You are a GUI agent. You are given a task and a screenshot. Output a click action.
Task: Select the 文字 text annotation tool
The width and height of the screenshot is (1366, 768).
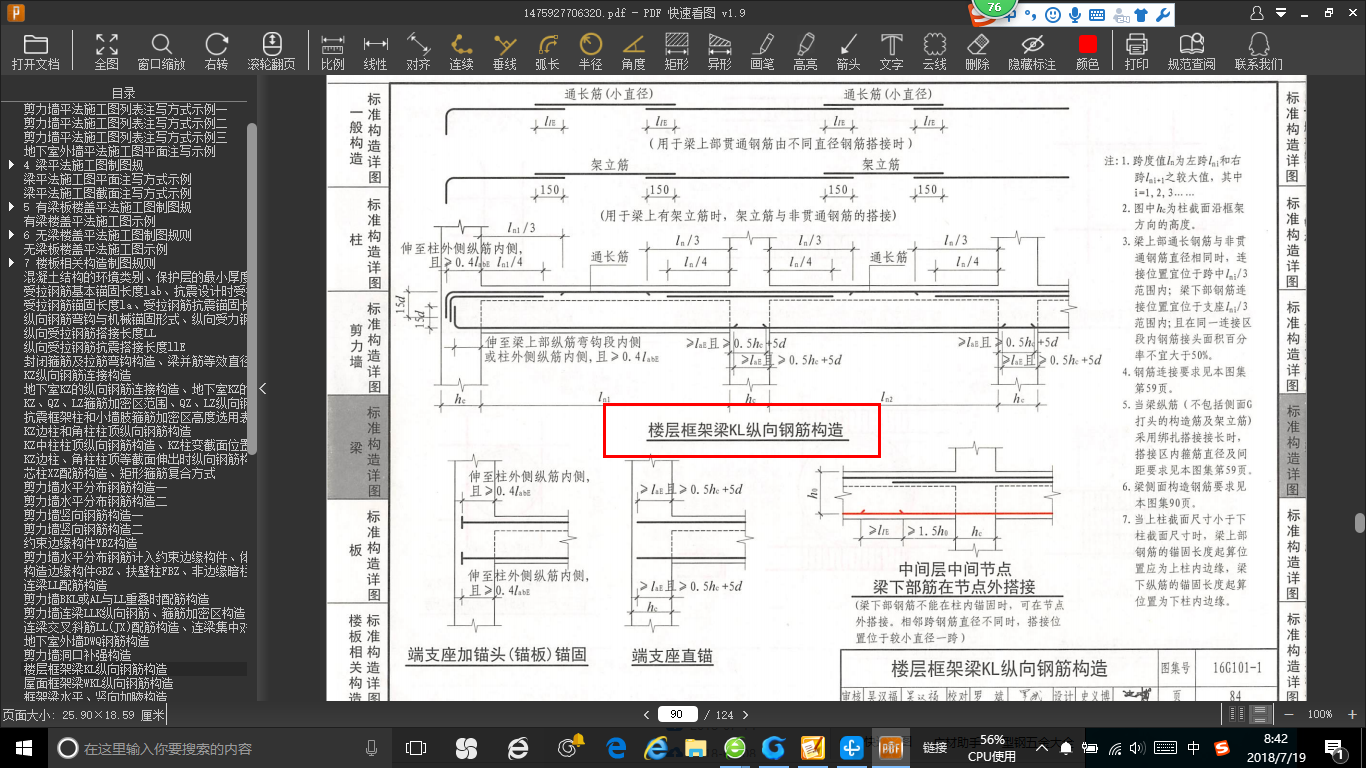coord(892,52)
